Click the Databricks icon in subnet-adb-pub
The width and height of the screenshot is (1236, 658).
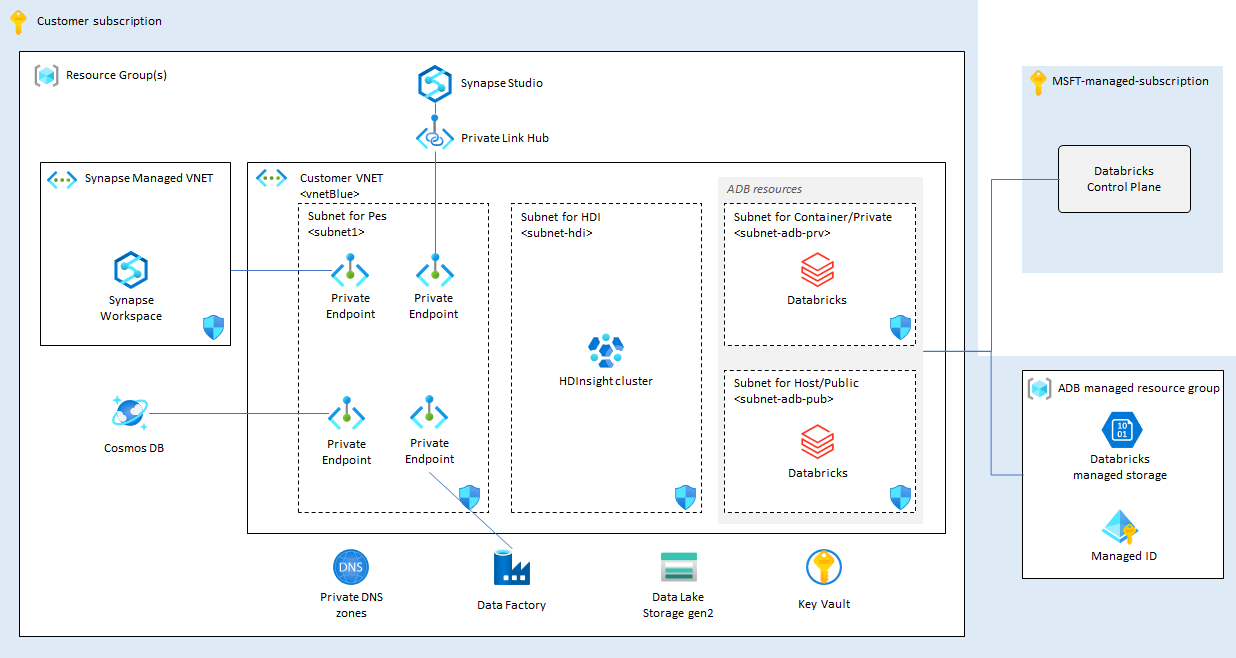click(x=817, y=443)
